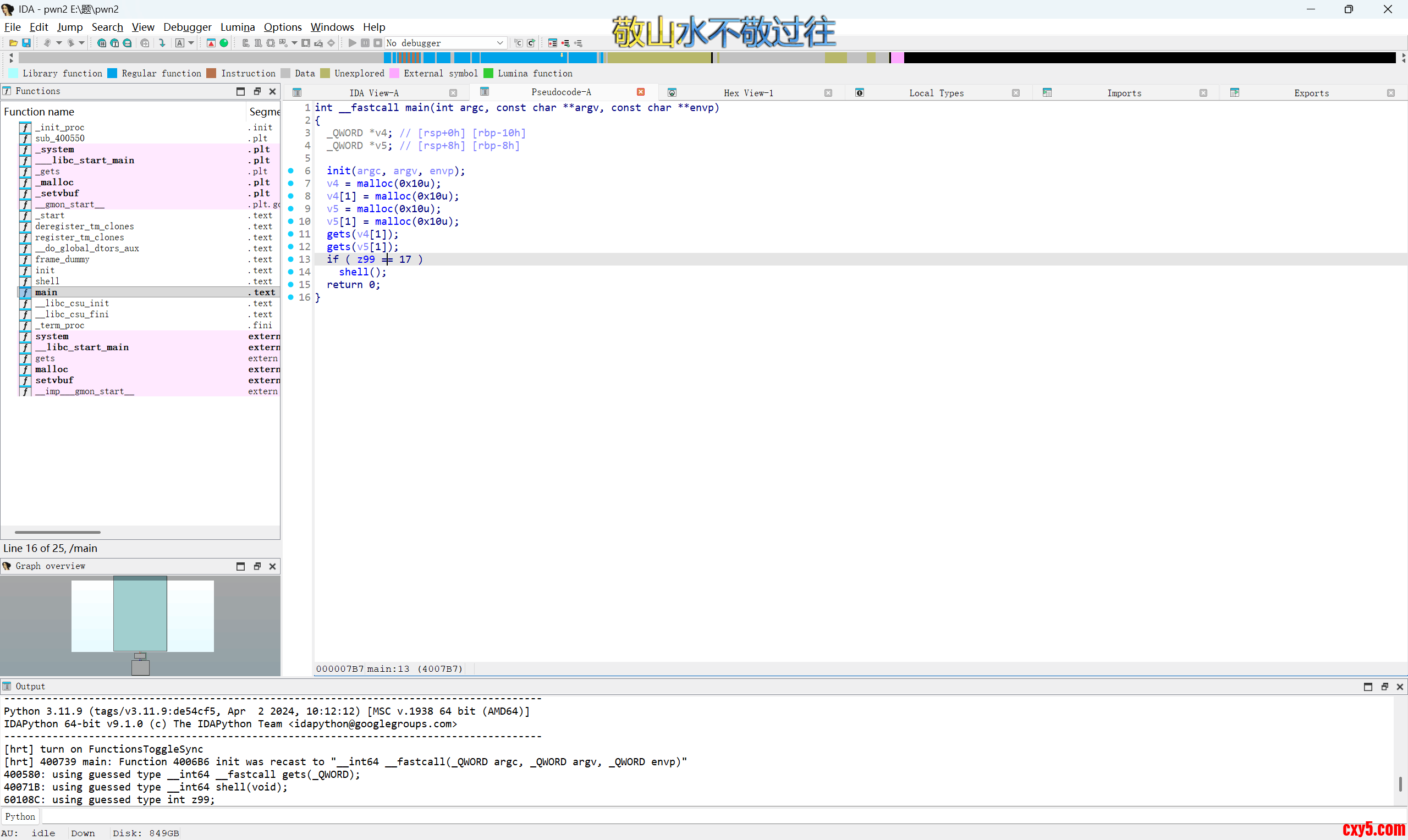This screenshot has height=840, width=1408.
Task: Click the Save database icon
Action: tap(26, 43)
